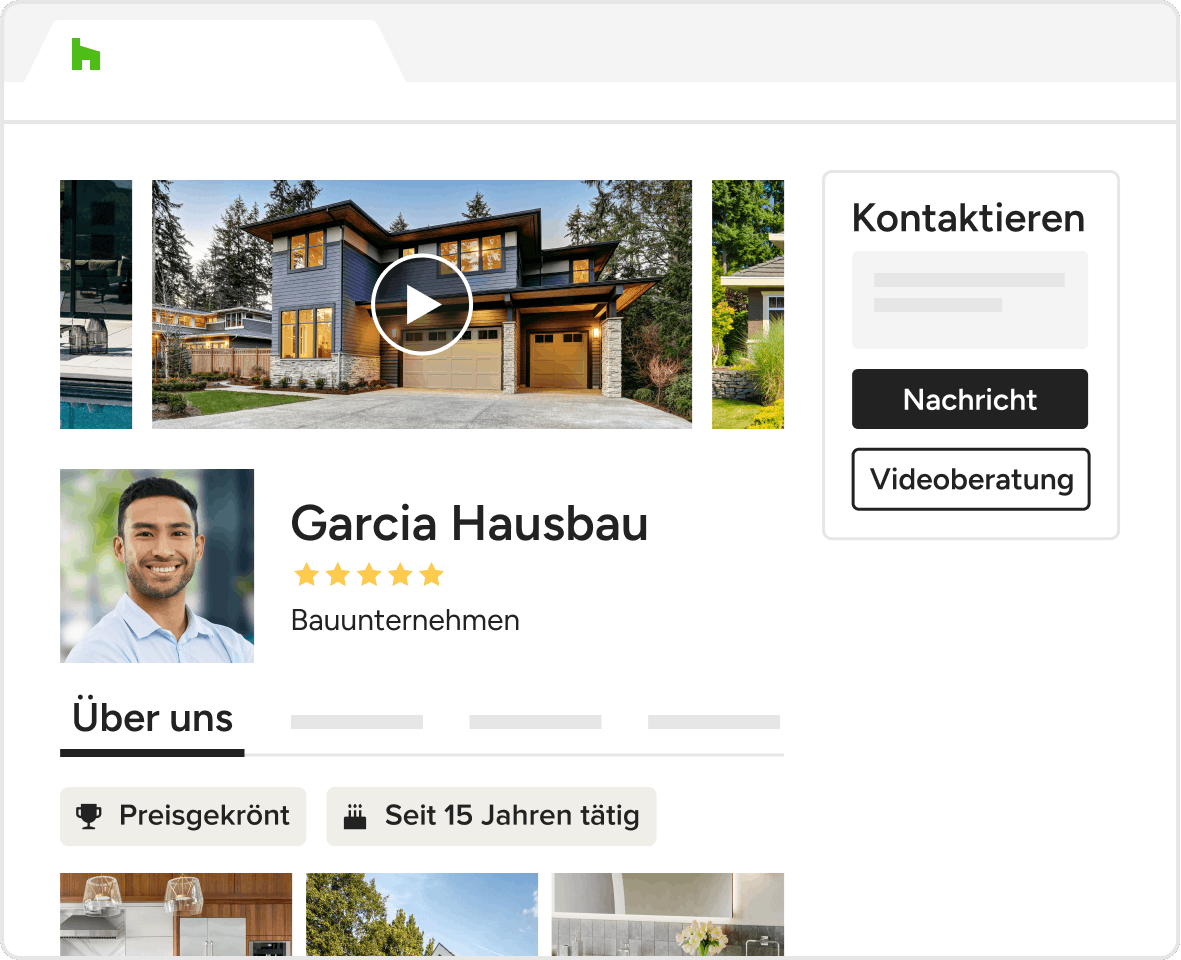Click the five-star rating
The height and width of the screenshot is (960, 1181).
(x=368, y=574)
